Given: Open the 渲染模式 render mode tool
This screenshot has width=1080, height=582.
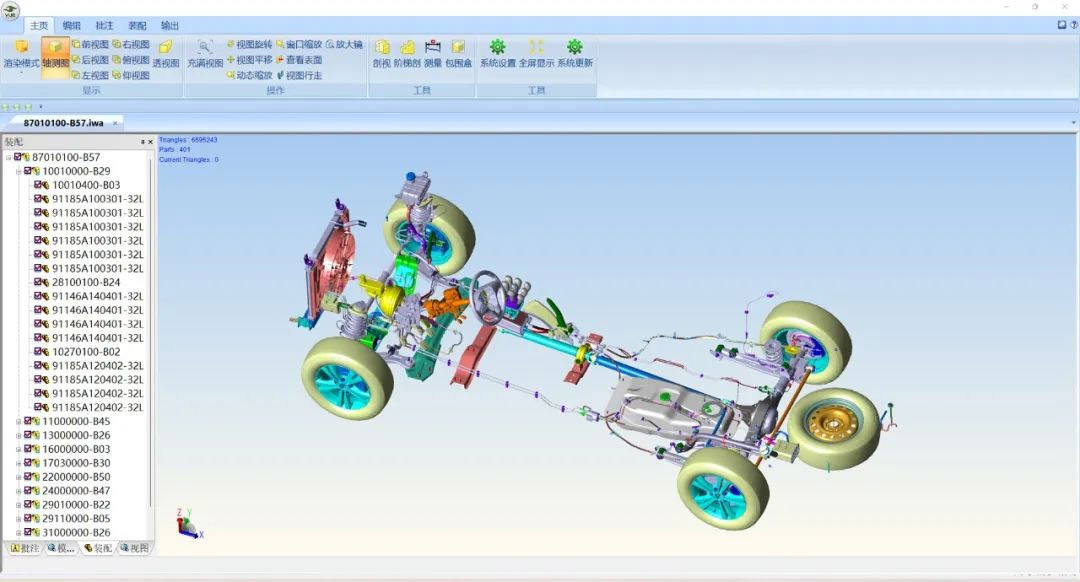Looking at the screenshot, I should click(x=20, y=53).
